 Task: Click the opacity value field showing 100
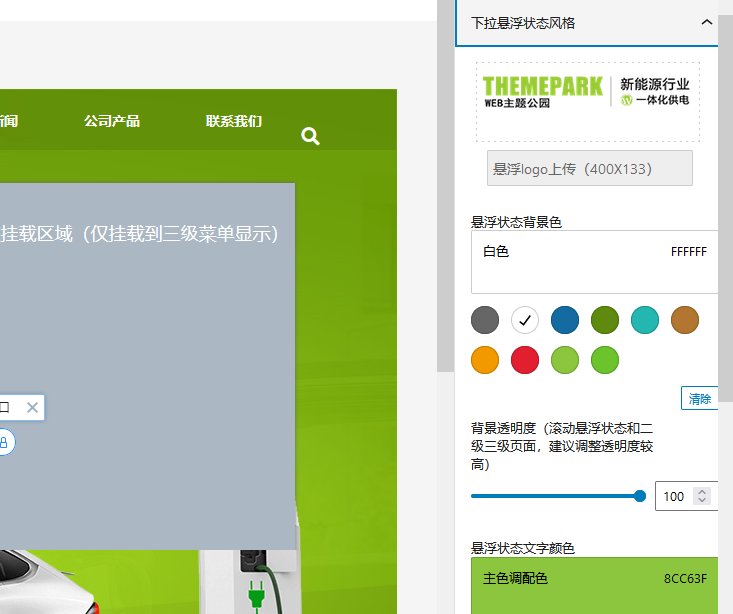(x=686, y=496)
